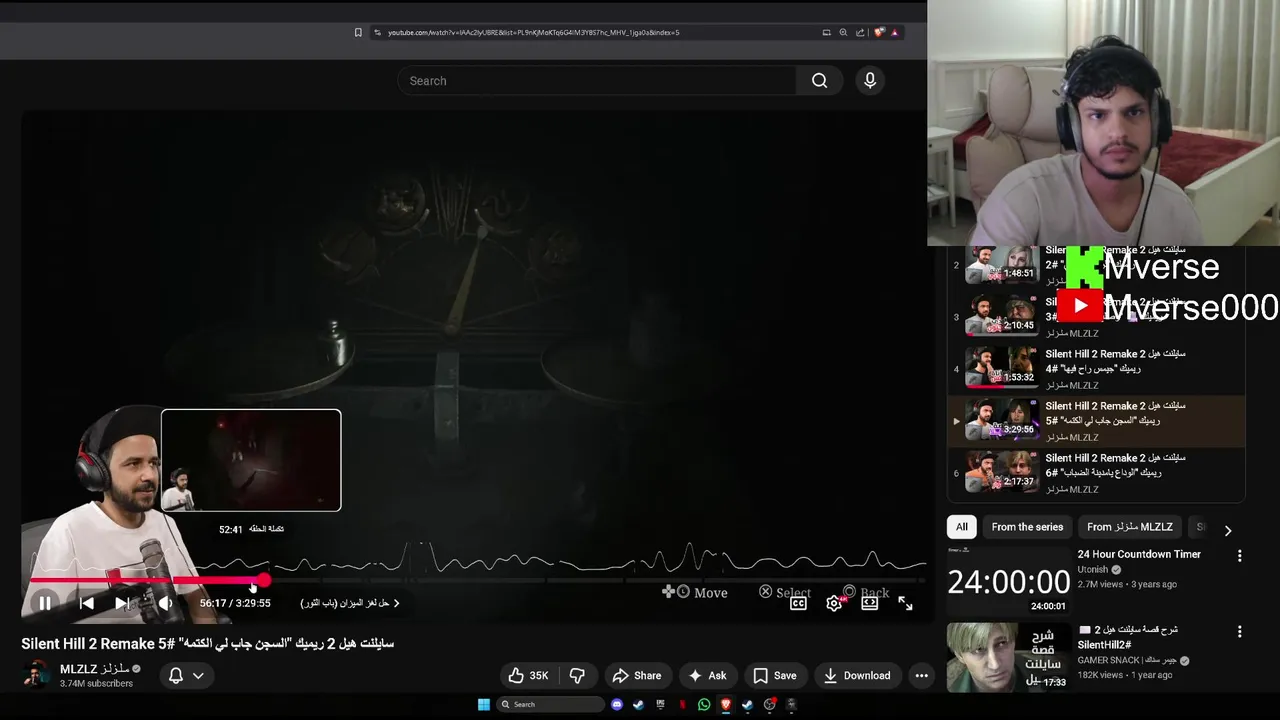Open the zoom magnifier in address bar
The height and width of the screenshot is (720, 1280).
tap(843, 32)
